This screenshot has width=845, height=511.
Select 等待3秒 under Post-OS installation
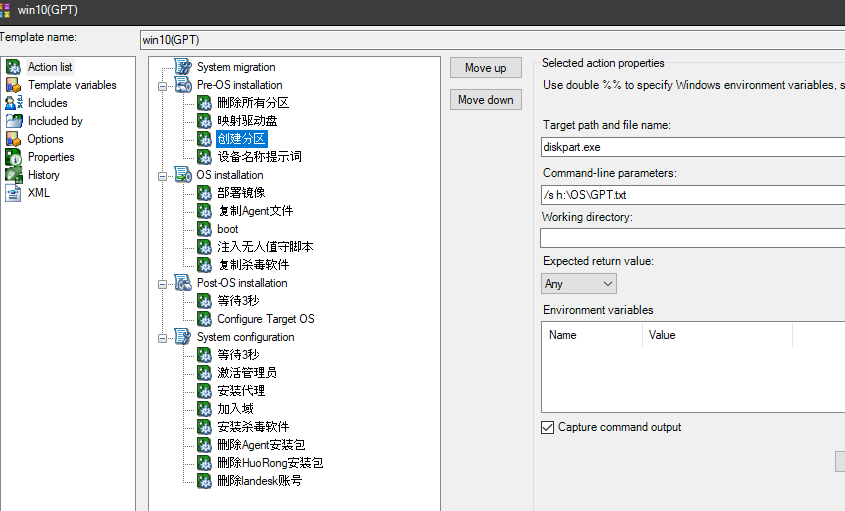tap(238, 301)
